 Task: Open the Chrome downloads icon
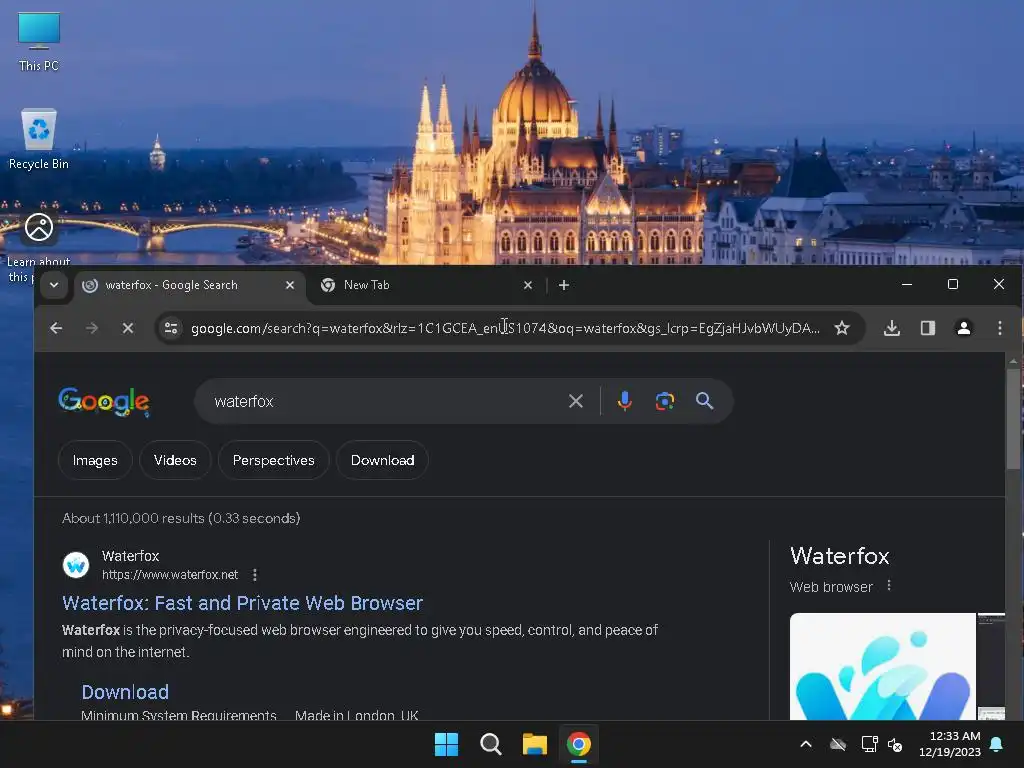pos(891,328)
